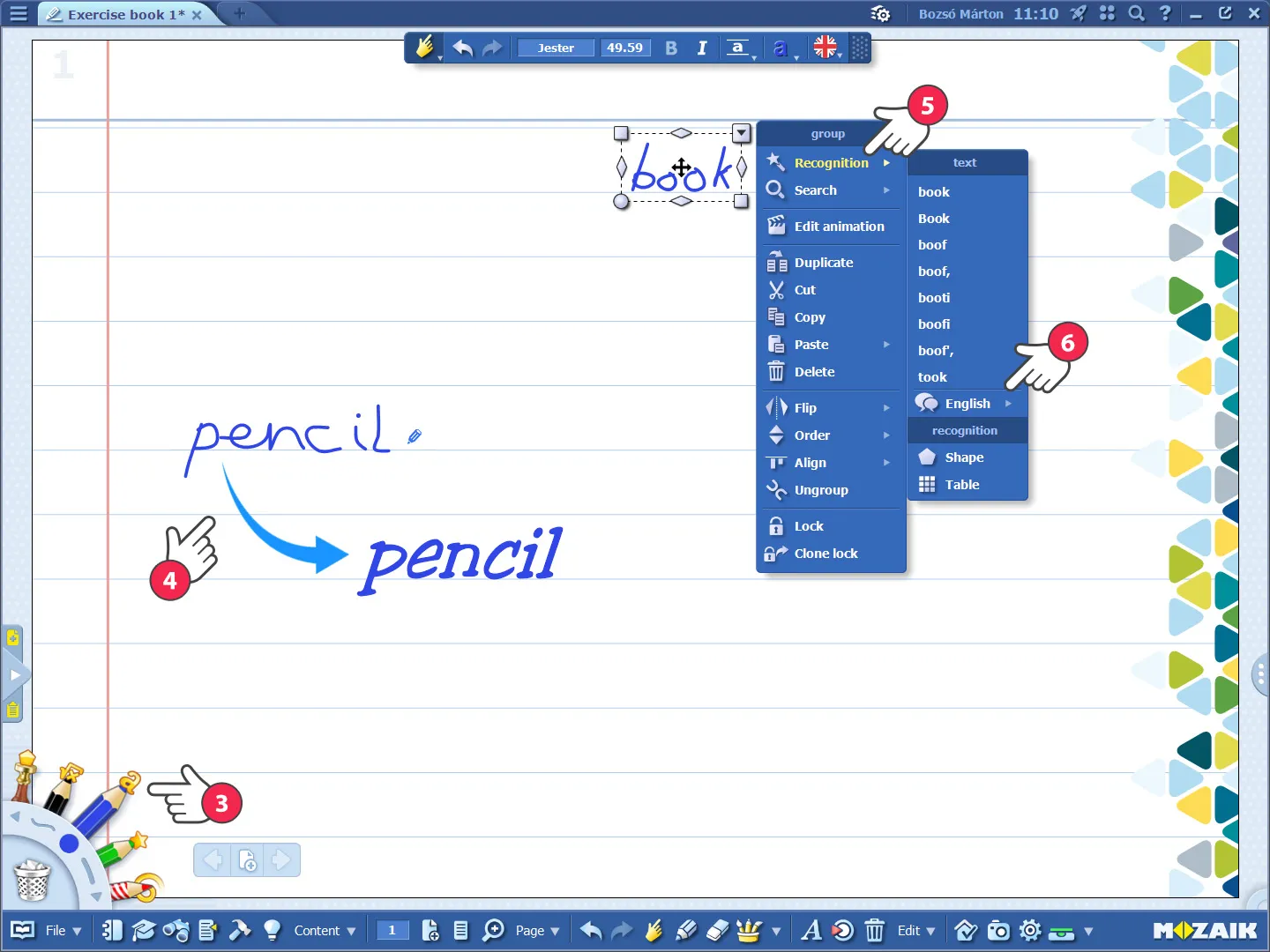Open the lightbulb icon in bottom toolbar
Image resolution: width=1270 pixels, height=952 pixels.
click(272, 931)
